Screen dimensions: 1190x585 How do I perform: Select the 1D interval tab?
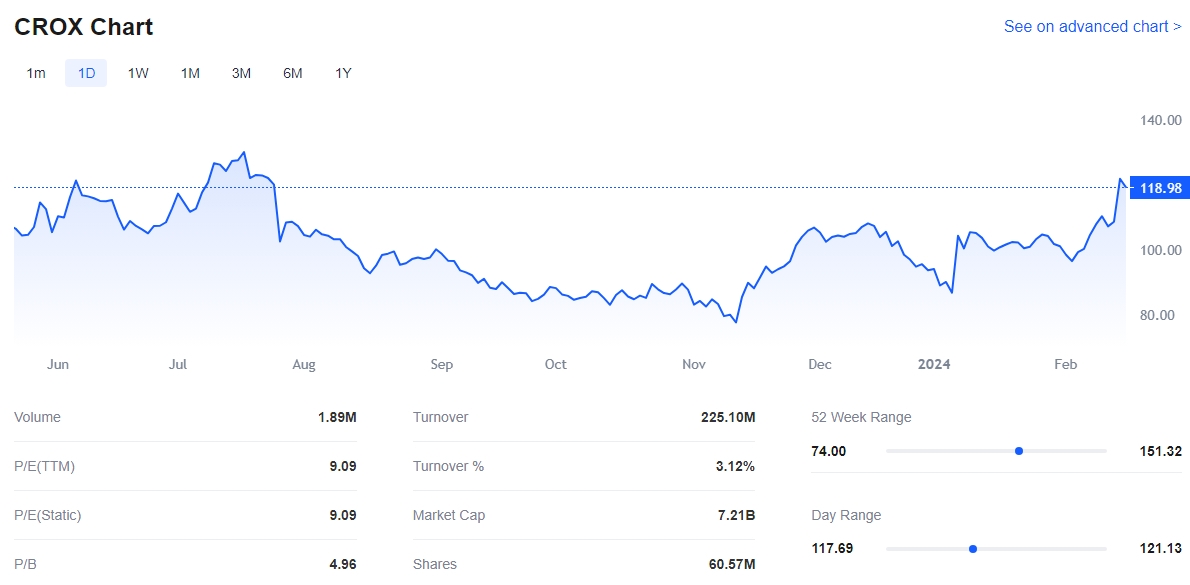click(x=86, y=73)
